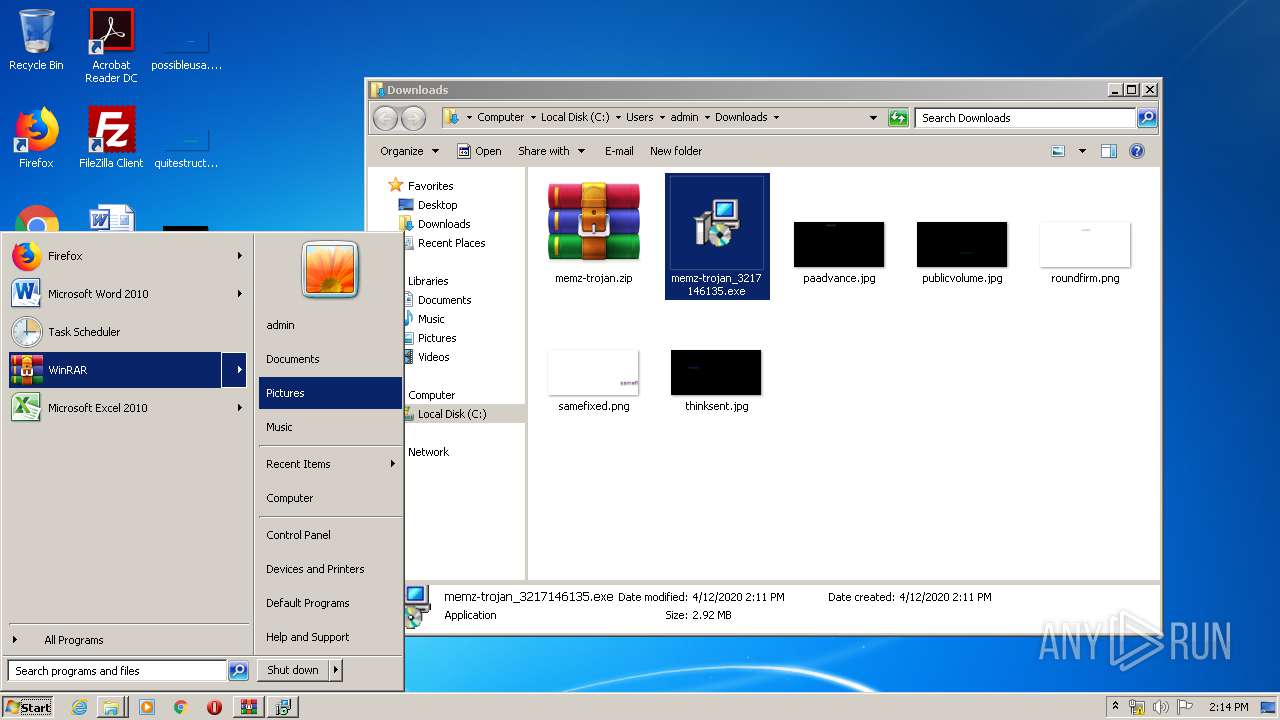Open the FileZilla Client desktop shortcut
The width and height of the screenshot is (1280, 720).
(x=111, y=138)
